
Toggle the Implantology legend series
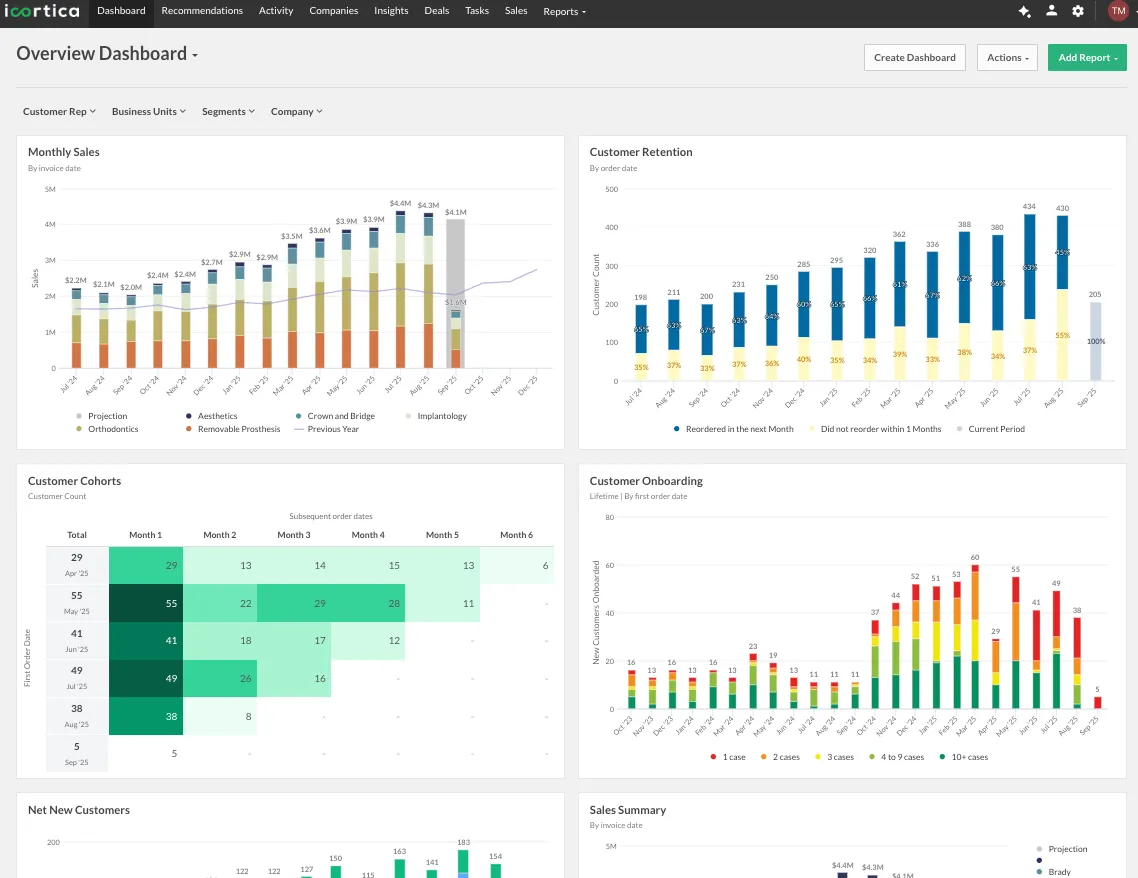click(x=436, y=416)
